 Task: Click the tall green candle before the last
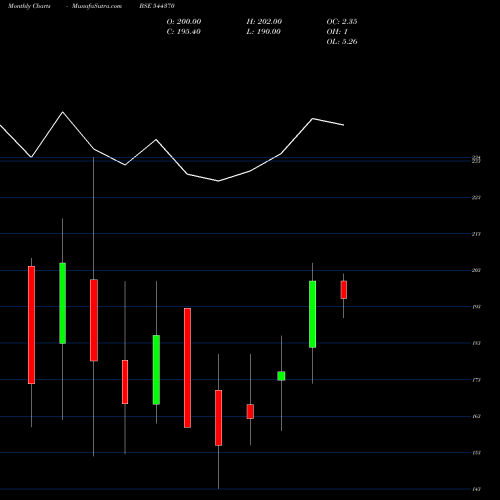tap(312, 314)
